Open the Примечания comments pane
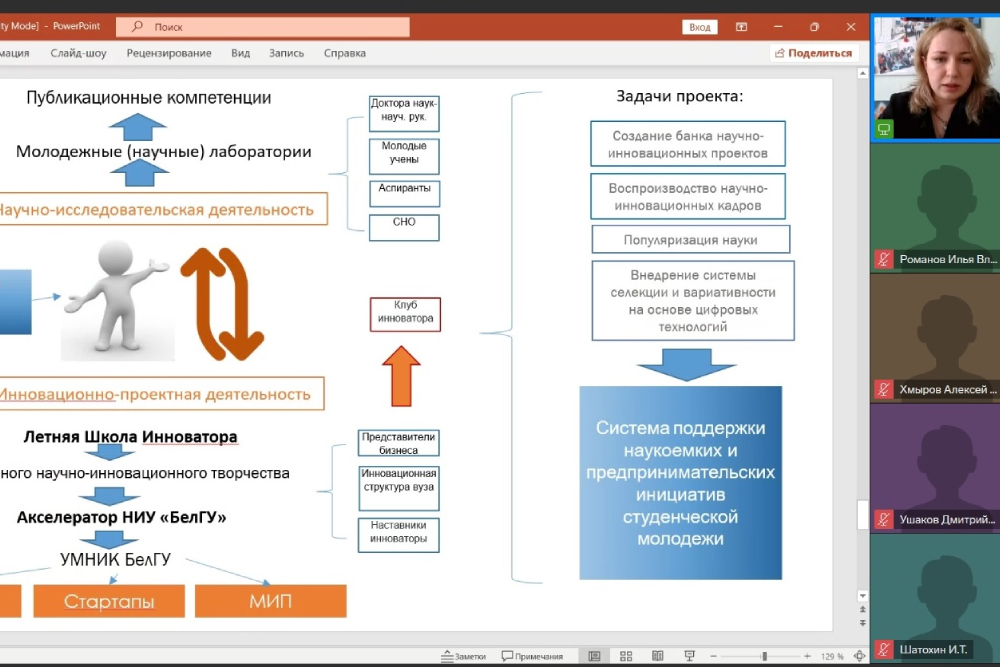1000x667 pixels. click(532, 656)
